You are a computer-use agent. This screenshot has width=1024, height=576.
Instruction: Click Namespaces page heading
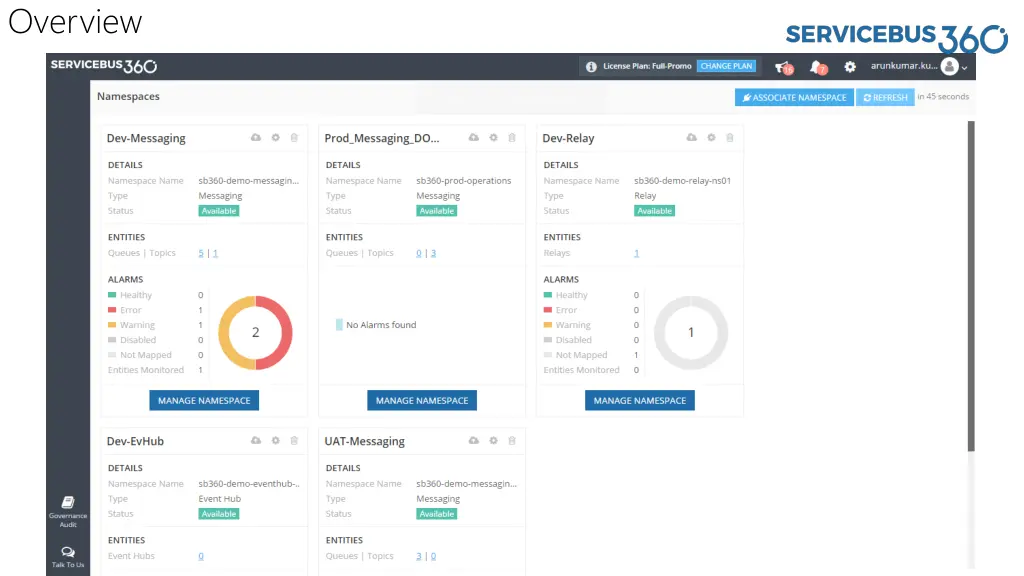tap(128, 97)
